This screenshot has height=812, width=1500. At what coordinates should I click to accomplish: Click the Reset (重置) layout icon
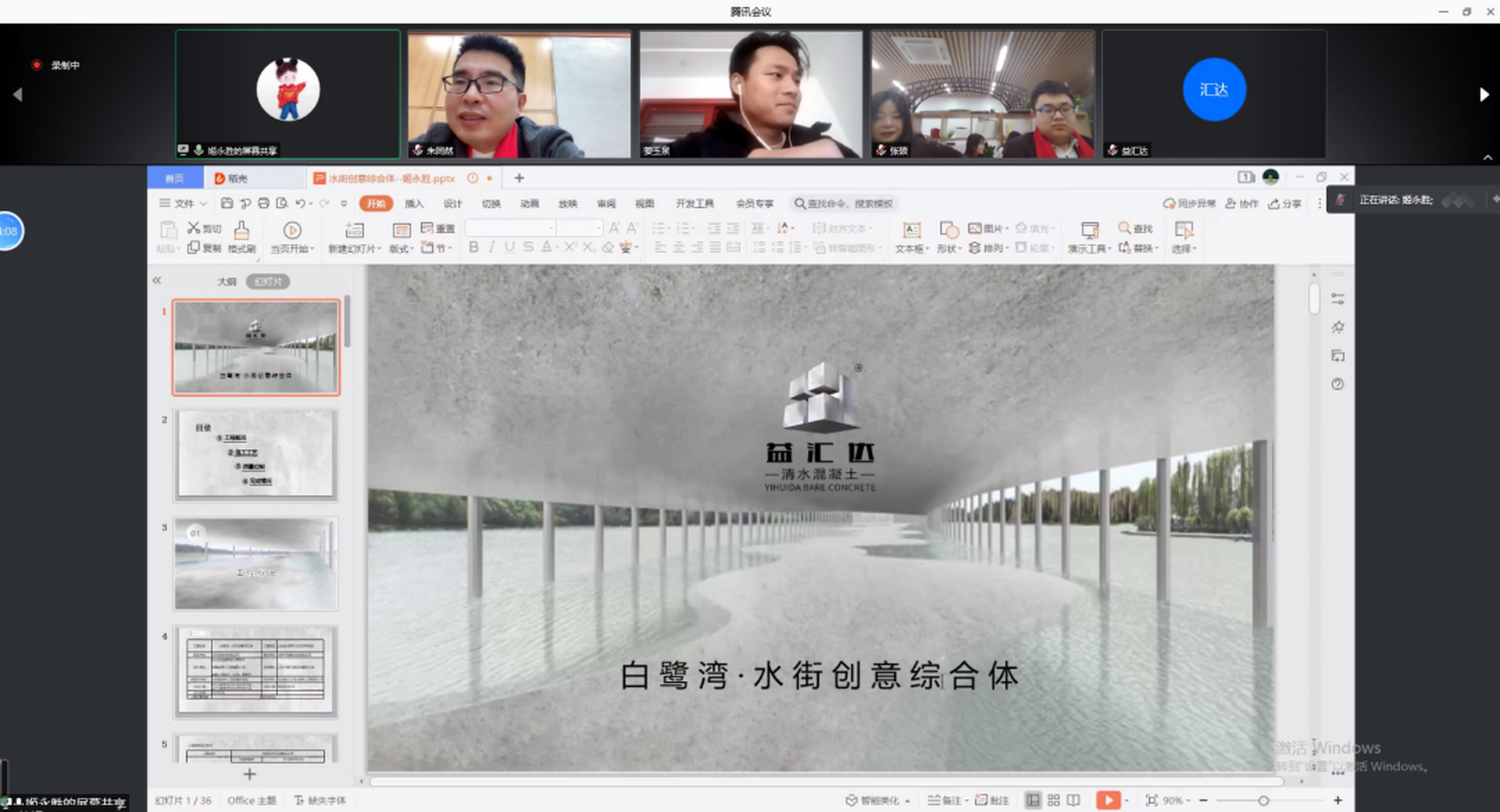pyautogui.click(x=427, y=228)
